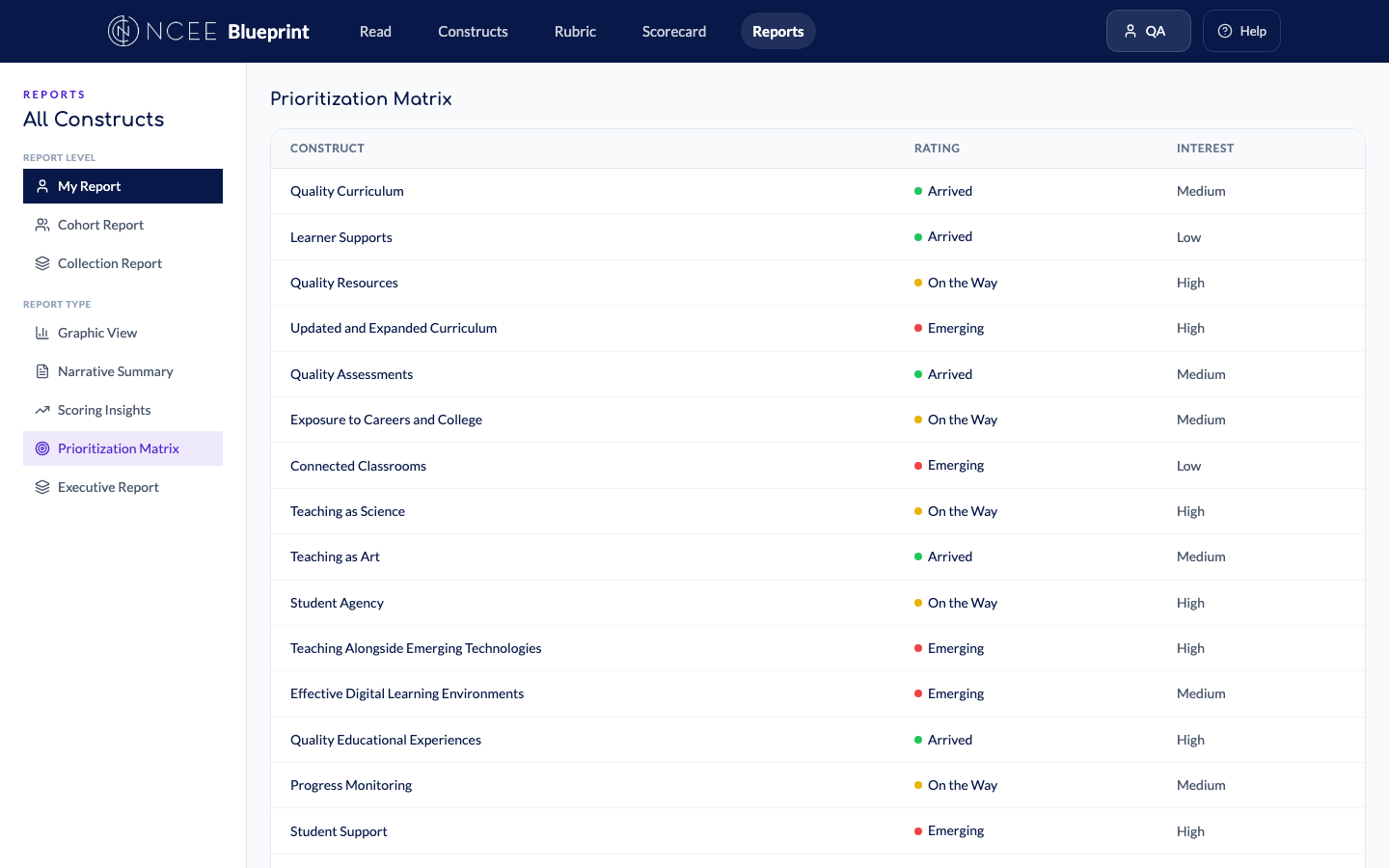This screenshot has width=1389, height=868.
Task: Select the Quality Curriculum construct row
Action: [347, 191]
